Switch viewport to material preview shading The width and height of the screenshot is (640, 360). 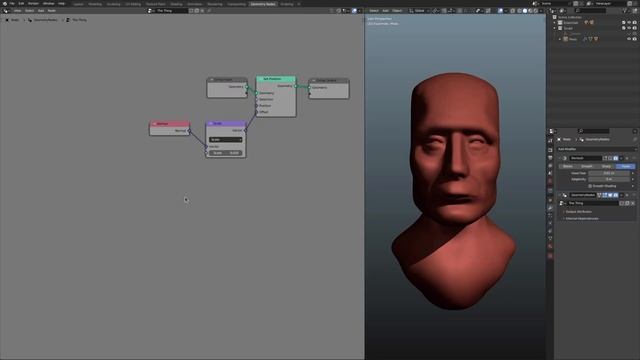530,11
